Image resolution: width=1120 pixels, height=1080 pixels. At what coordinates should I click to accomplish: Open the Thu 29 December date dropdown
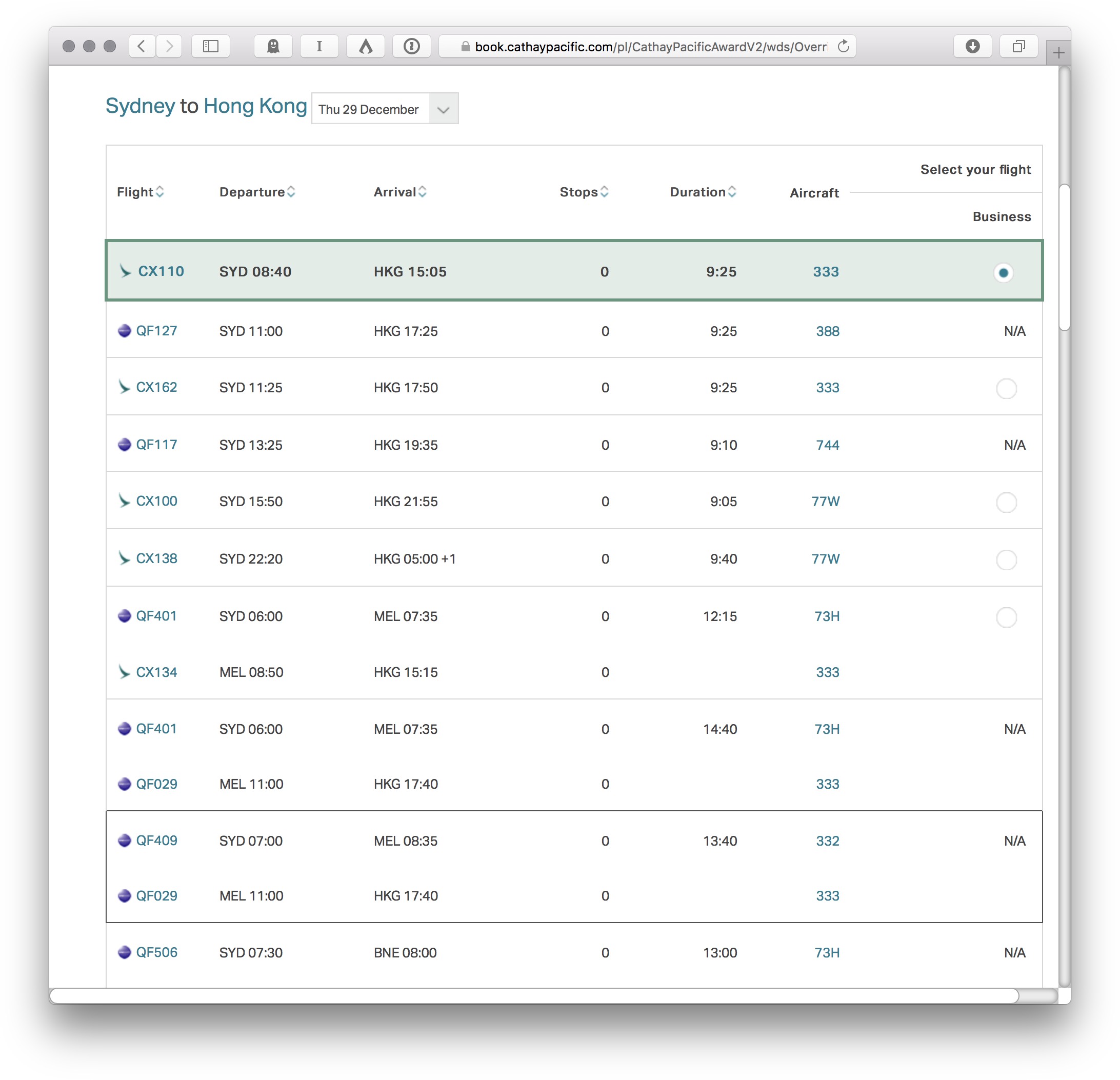coord(385,109)
